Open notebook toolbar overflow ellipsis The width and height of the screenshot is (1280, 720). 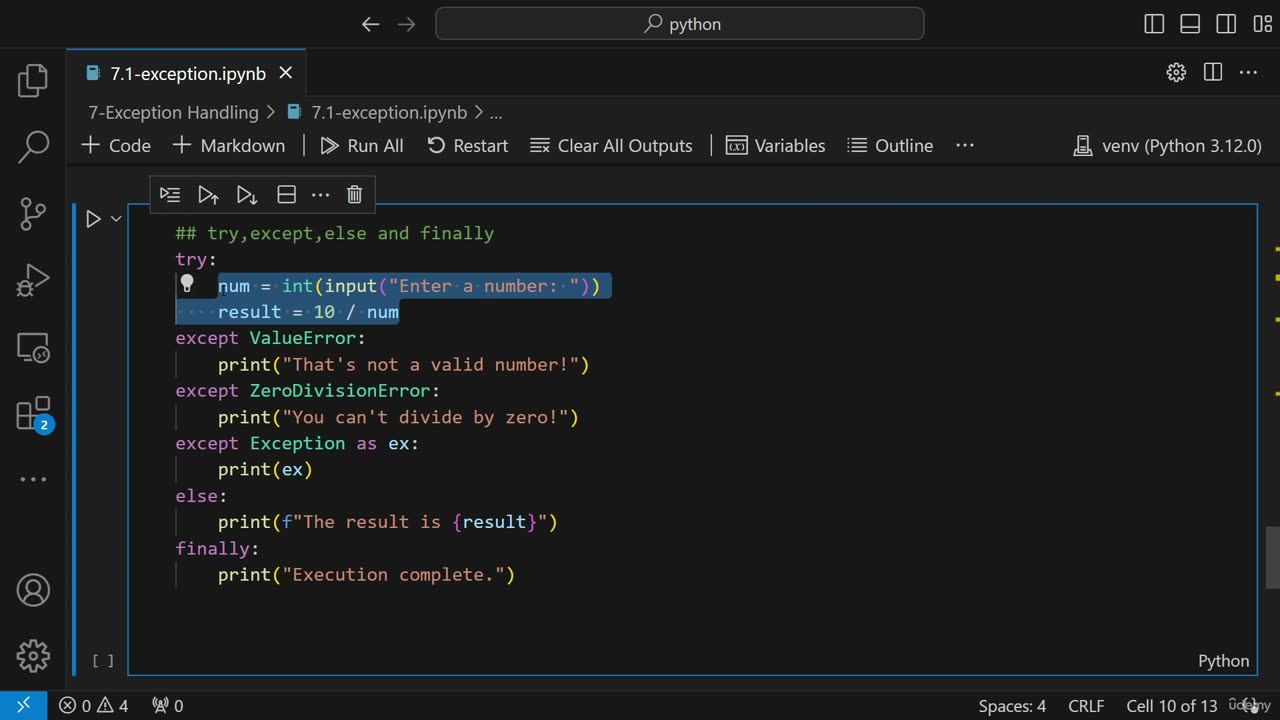[x=964, y=145]
